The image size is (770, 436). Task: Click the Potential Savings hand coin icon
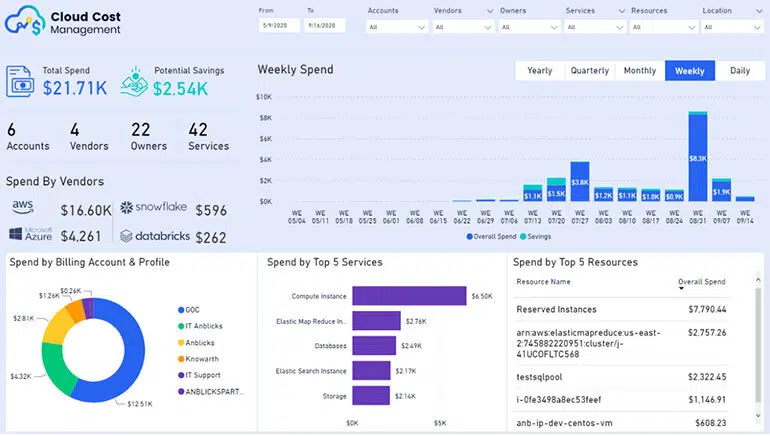tap(134, 82)
